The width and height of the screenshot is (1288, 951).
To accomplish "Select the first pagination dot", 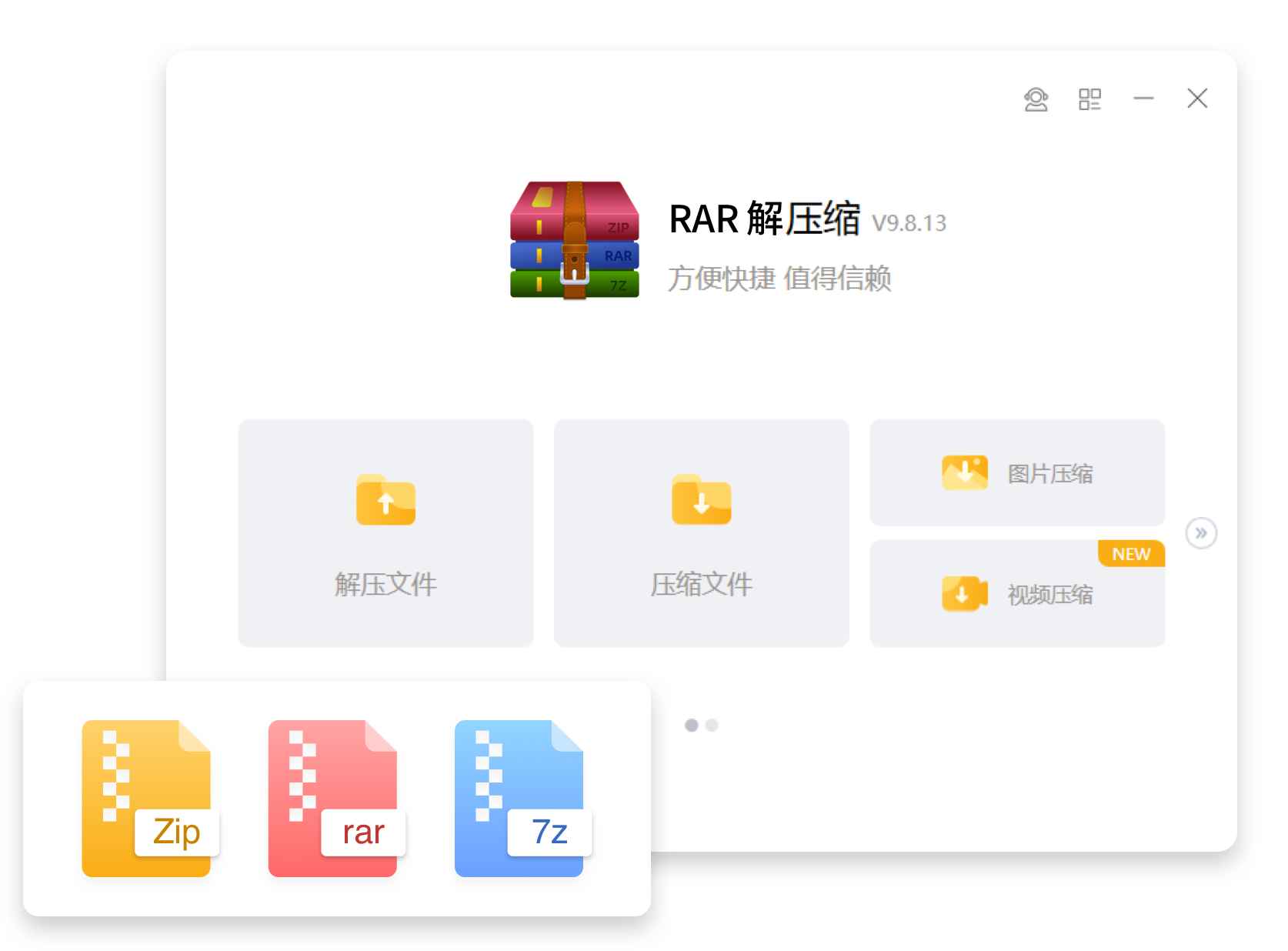I will pyautogui.click(x=692, y=725).
